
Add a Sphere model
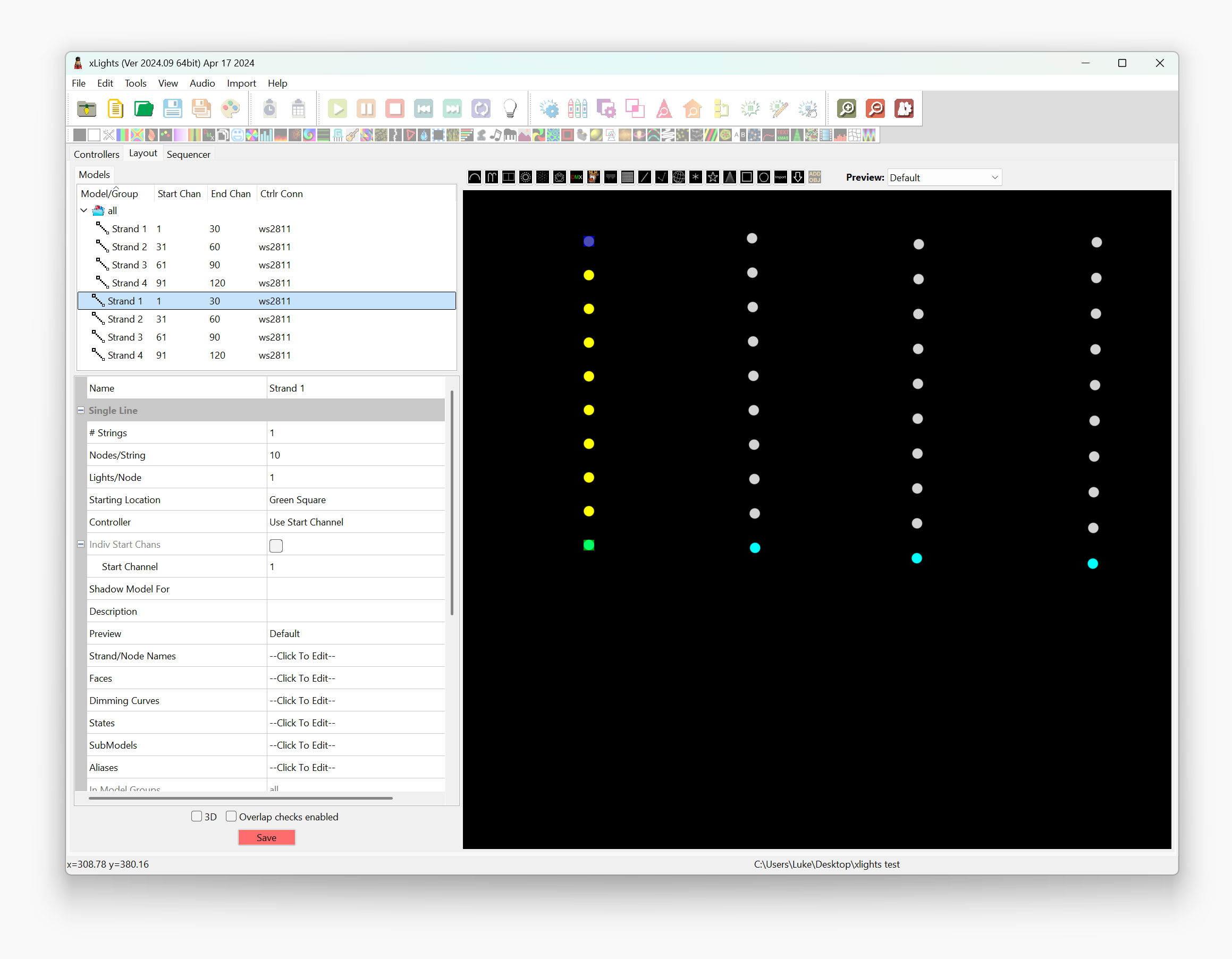tap(679, 177)
